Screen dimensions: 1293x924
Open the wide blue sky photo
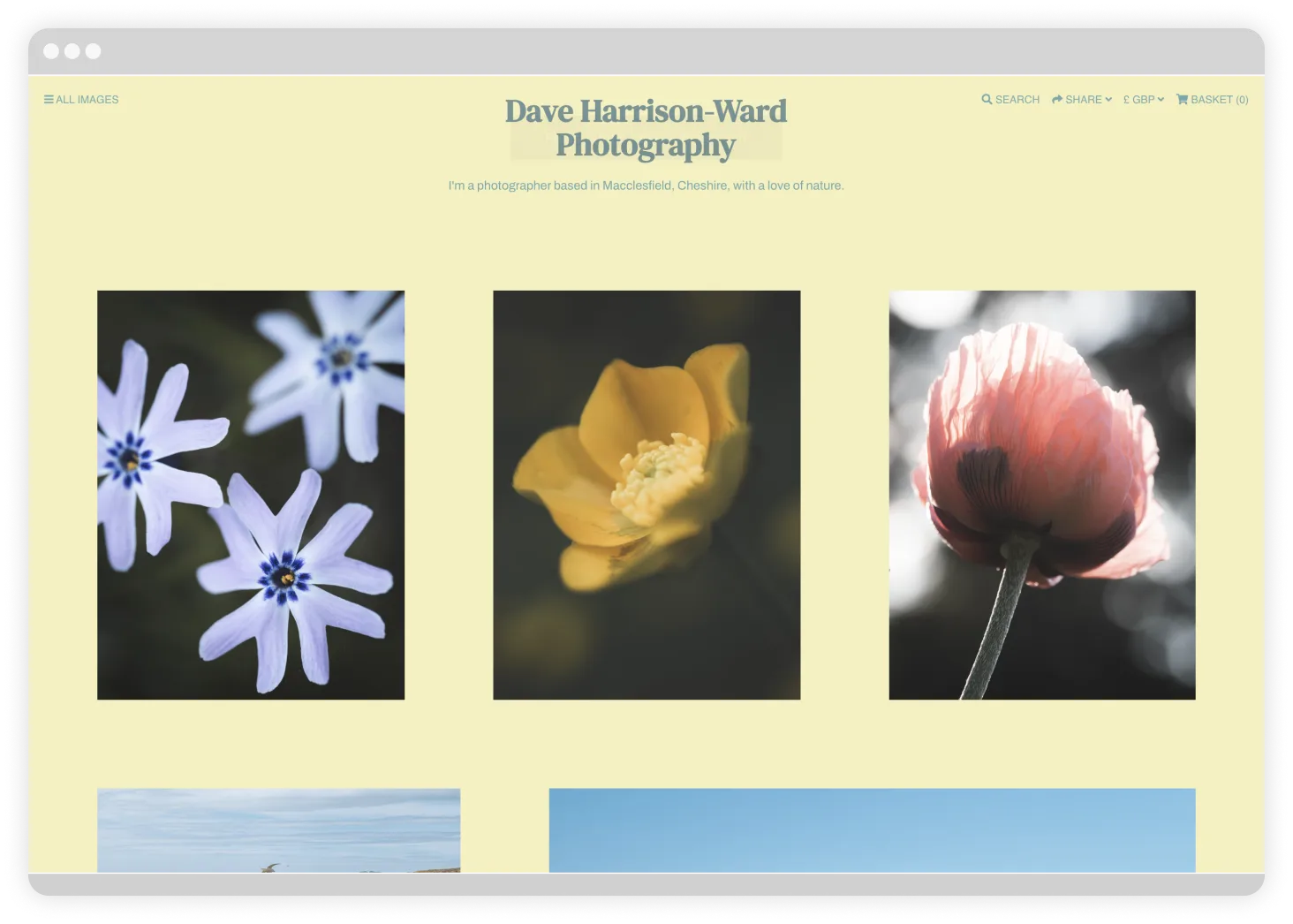coord(872,830)
